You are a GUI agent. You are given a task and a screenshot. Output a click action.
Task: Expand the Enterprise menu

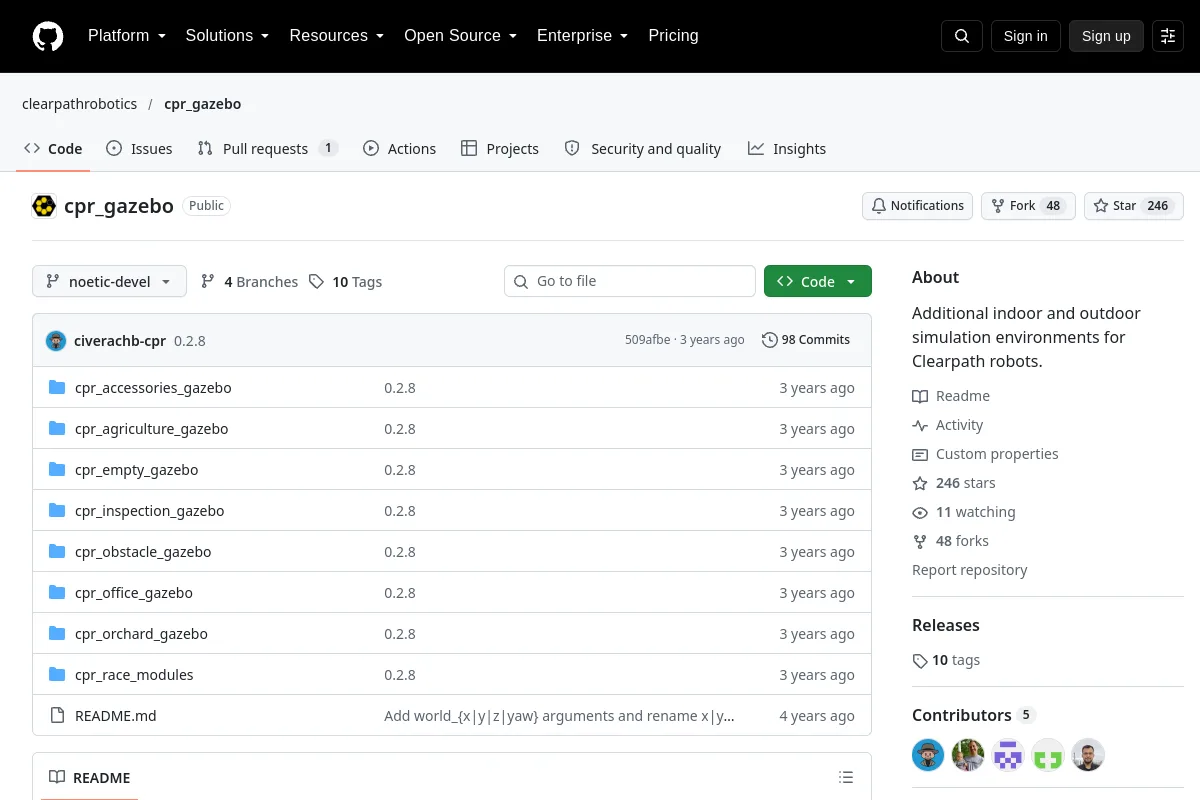583,36
